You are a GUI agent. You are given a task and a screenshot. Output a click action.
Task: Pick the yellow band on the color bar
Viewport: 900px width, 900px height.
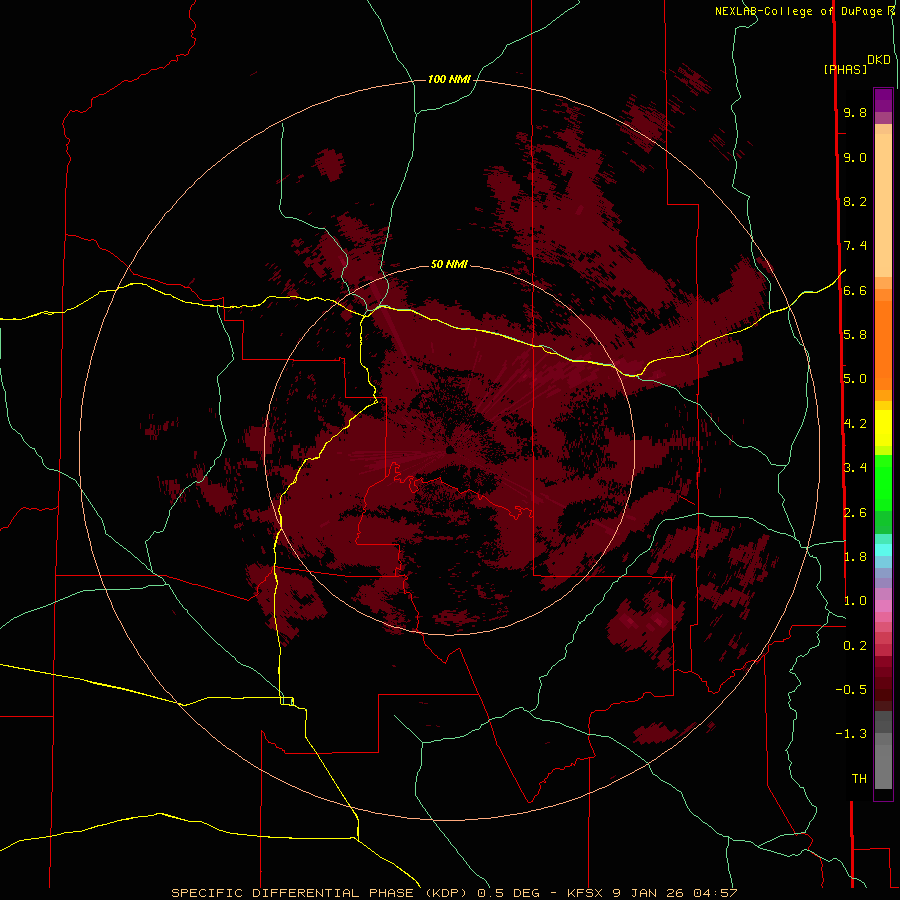883,428
